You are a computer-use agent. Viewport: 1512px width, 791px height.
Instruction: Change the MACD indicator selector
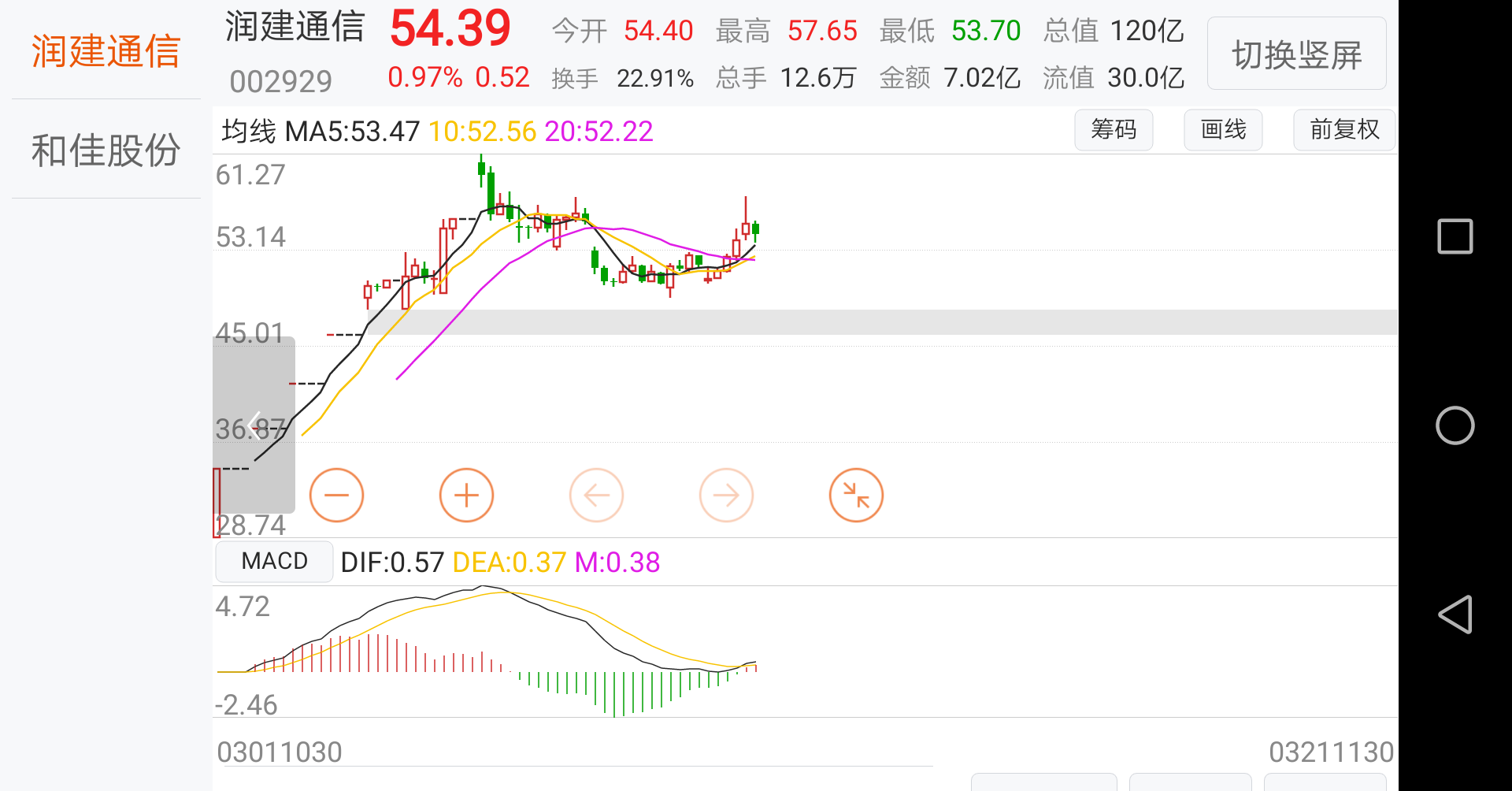coord(274,561)
